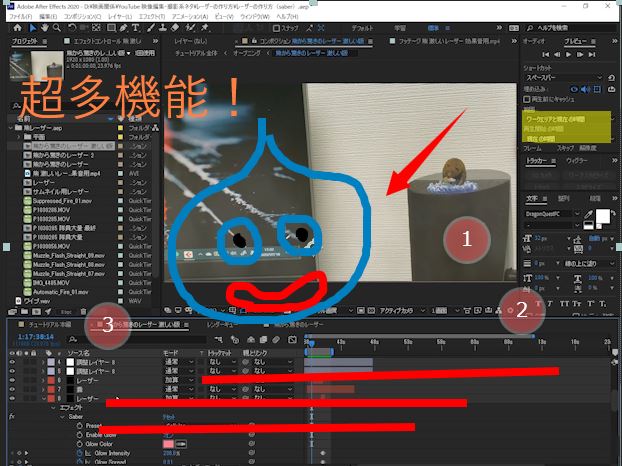
Task: Switch to the Tracker panel tab
Action: click(536, 161)
